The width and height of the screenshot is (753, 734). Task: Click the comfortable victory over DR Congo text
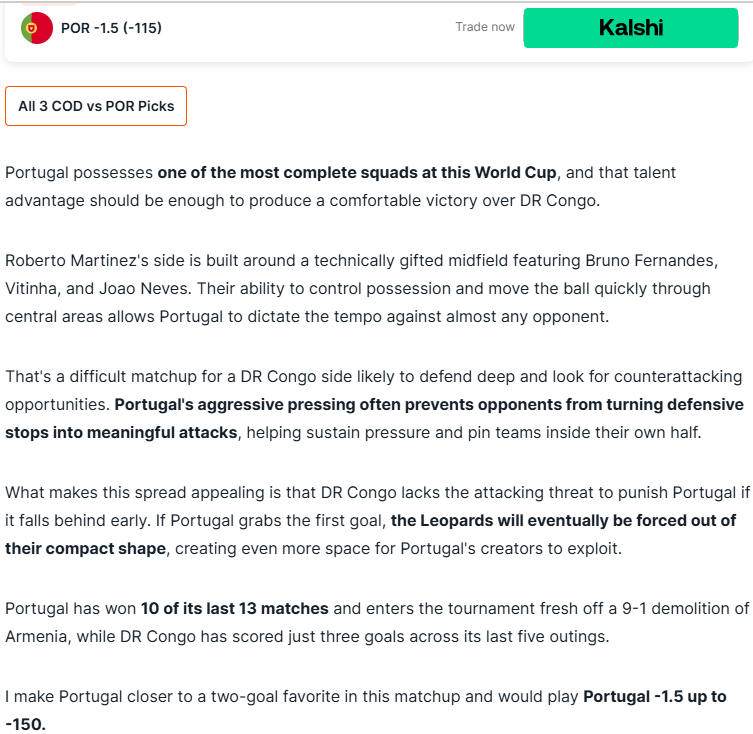[x=464, y=201]
